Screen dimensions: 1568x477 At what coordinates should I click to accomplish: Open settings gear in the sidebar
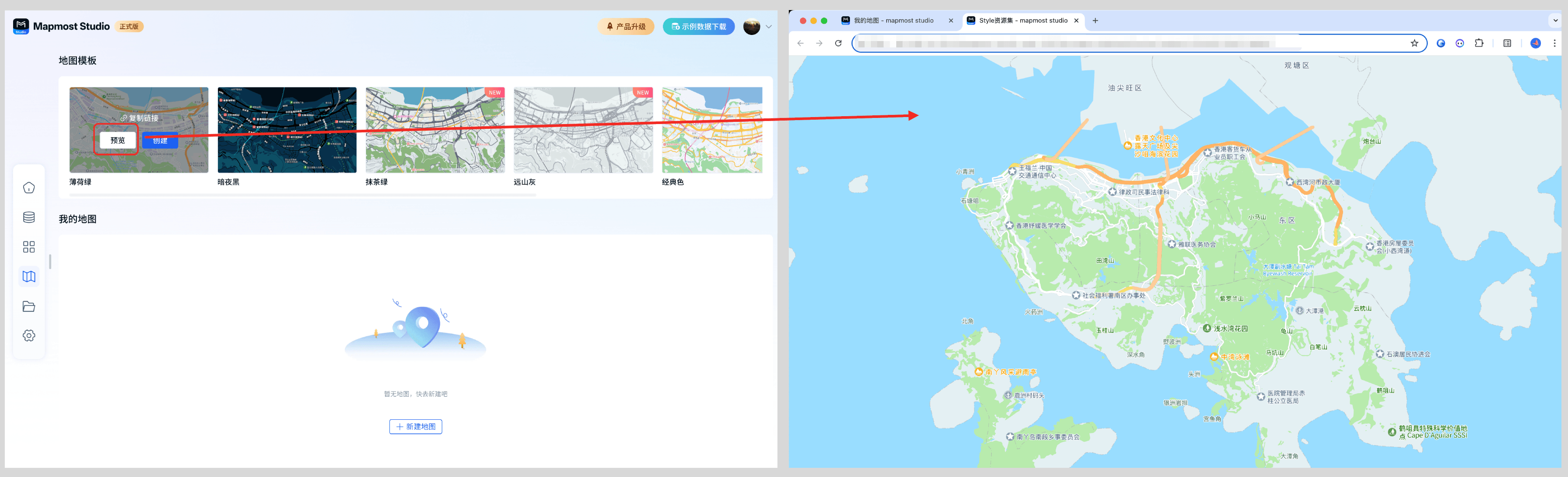29,335
